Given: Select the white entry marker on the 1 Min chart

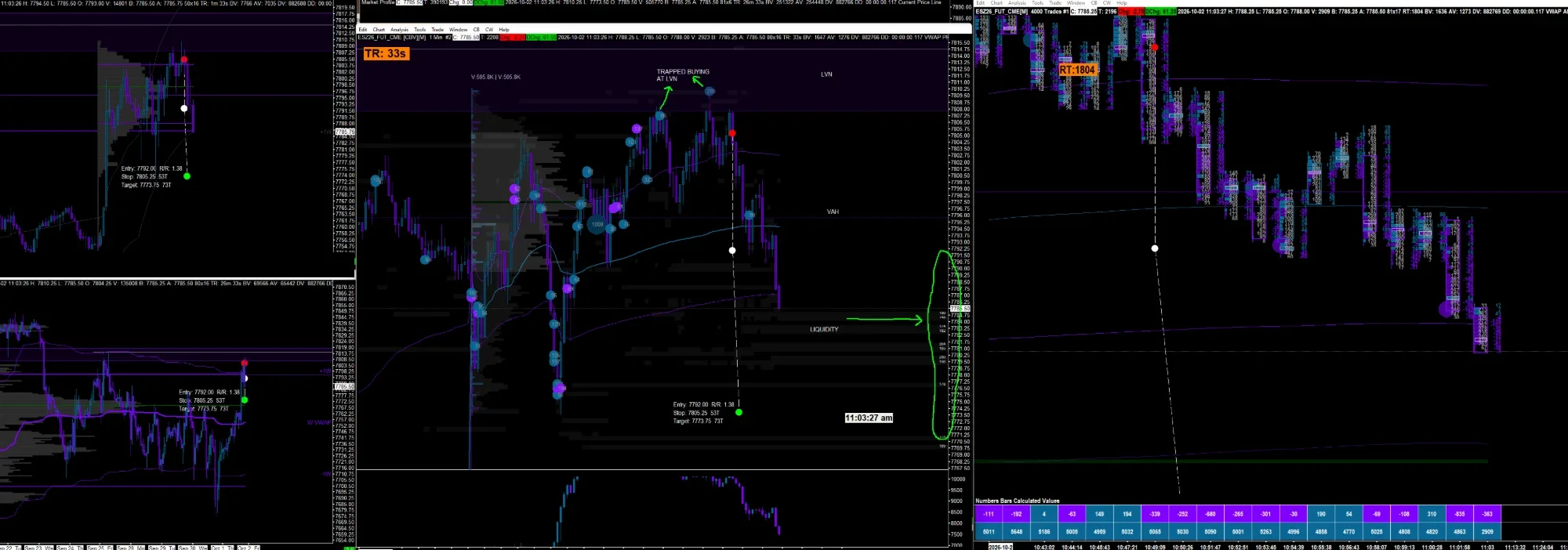Looking at the screenshot, I should (x=732, y=251).
